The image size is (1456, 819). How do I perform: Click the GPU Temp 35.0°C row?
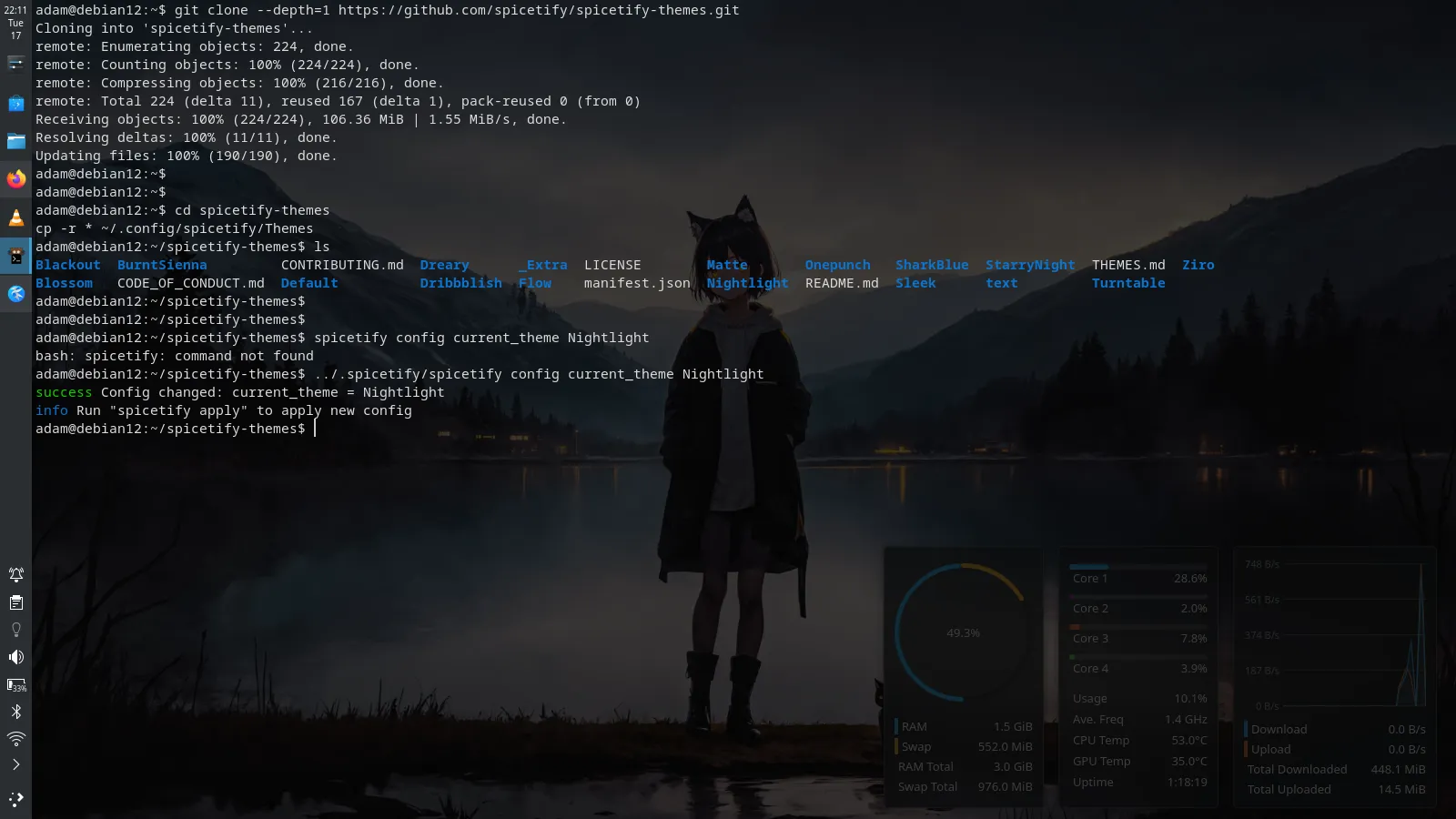point(1139,761)
